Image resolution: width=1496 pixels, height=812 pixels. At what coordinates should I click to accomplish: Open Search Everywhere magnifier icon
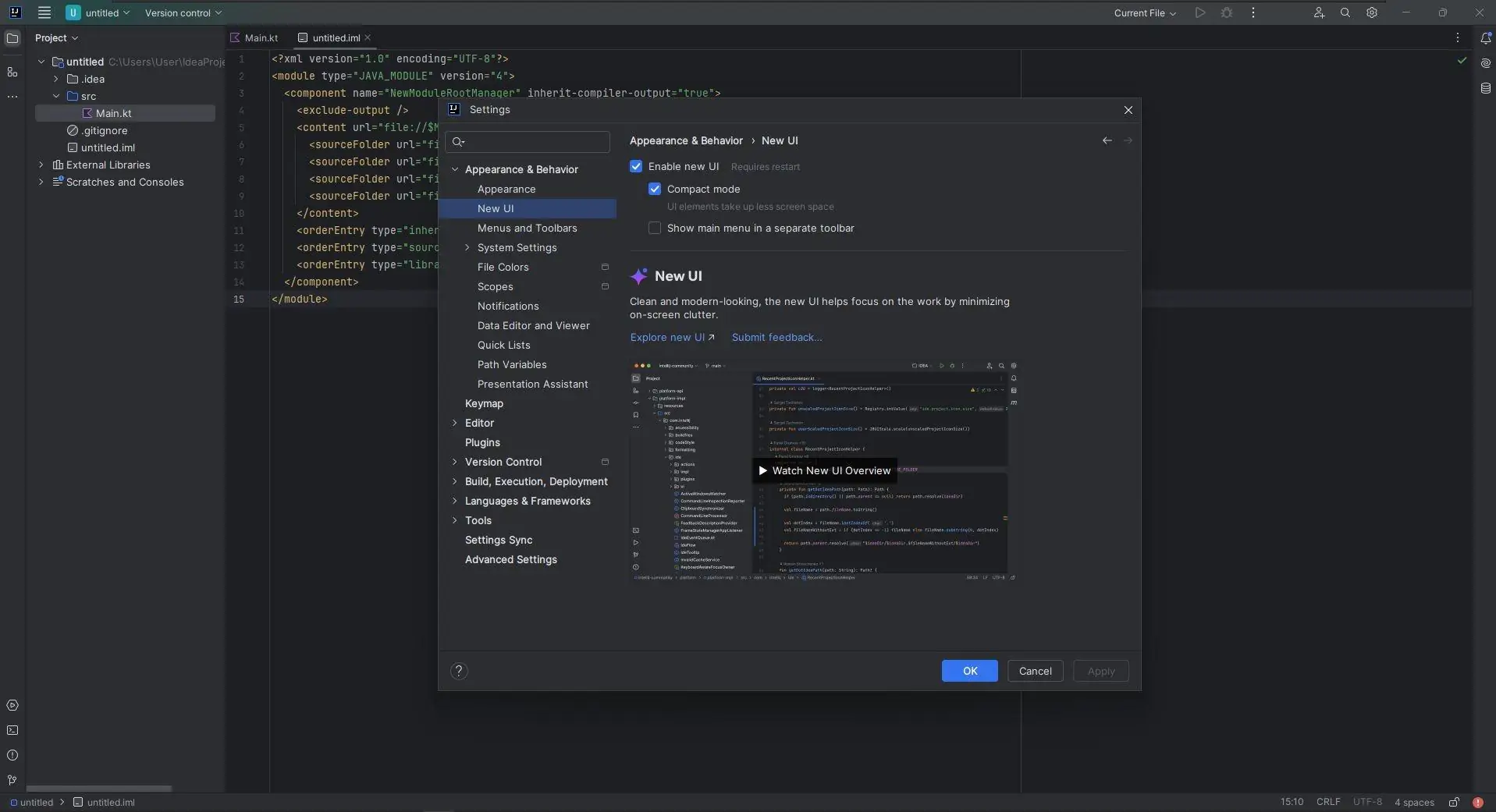click(1345, 12)
